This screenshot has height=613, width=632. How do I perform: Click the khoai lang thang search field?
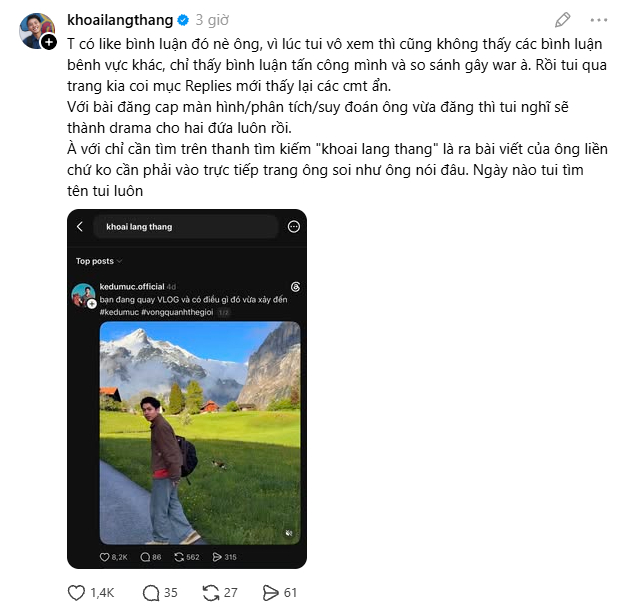click(186, 226)
